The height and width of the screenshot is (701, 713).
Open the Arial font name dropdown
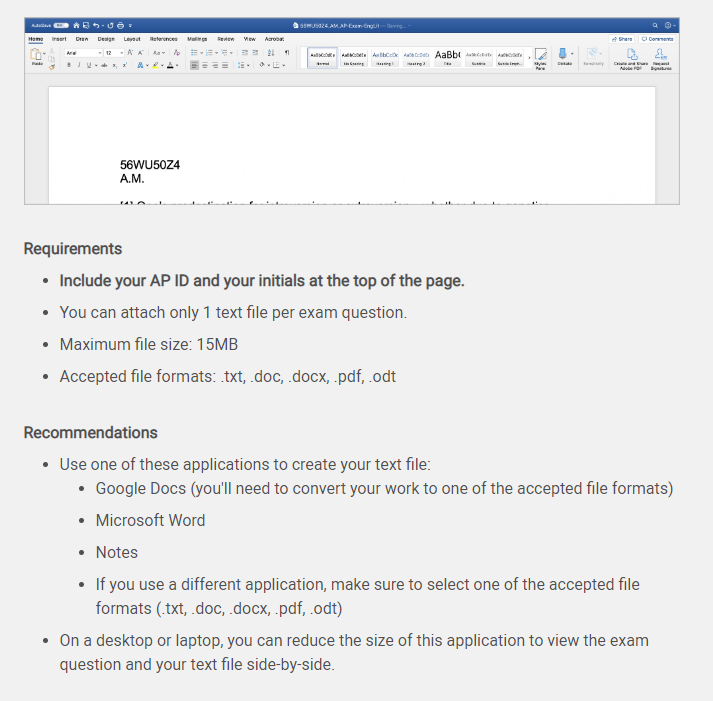[x=83, y=53]
